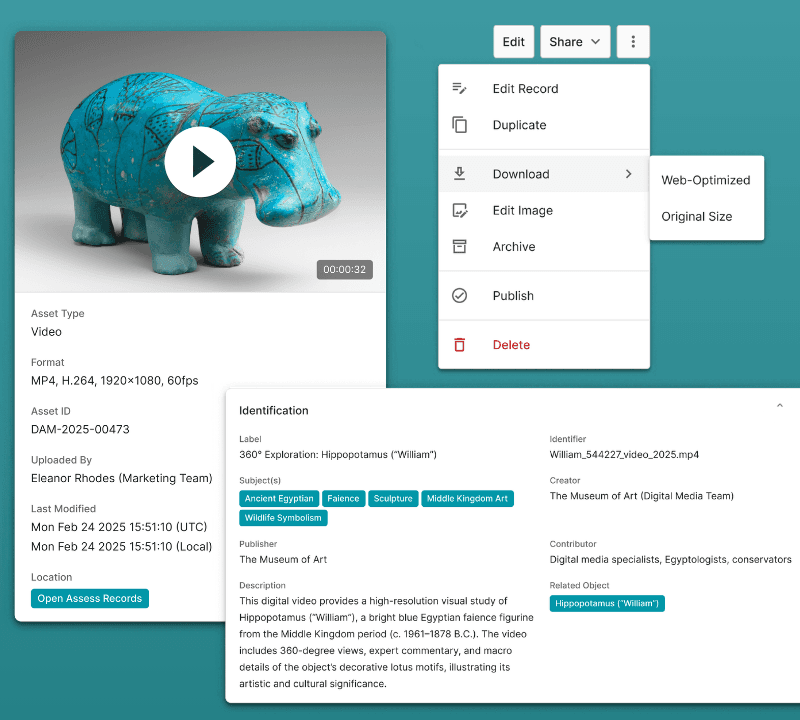
Task: Click the 00:00:32 video duration badge
Action: (344, 269)
